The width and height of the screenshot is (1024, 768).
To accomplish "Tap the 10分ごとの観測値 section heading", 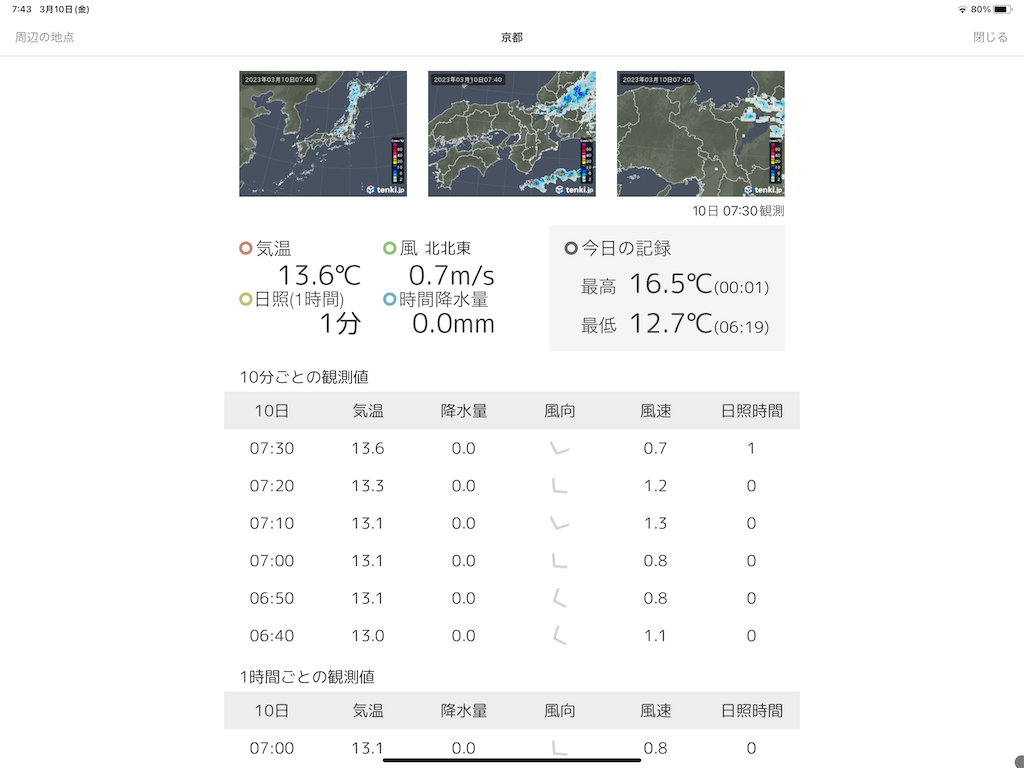I will (x=304, y=377).
